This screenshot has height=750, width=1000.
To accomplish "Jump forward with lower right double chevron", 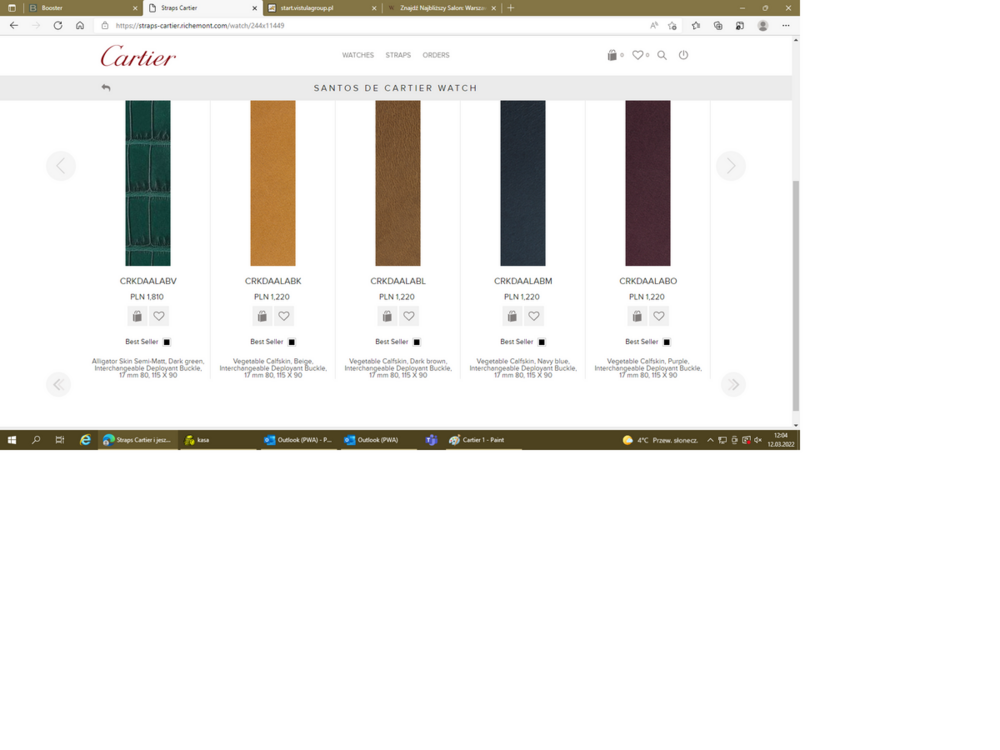I will 733,384.
